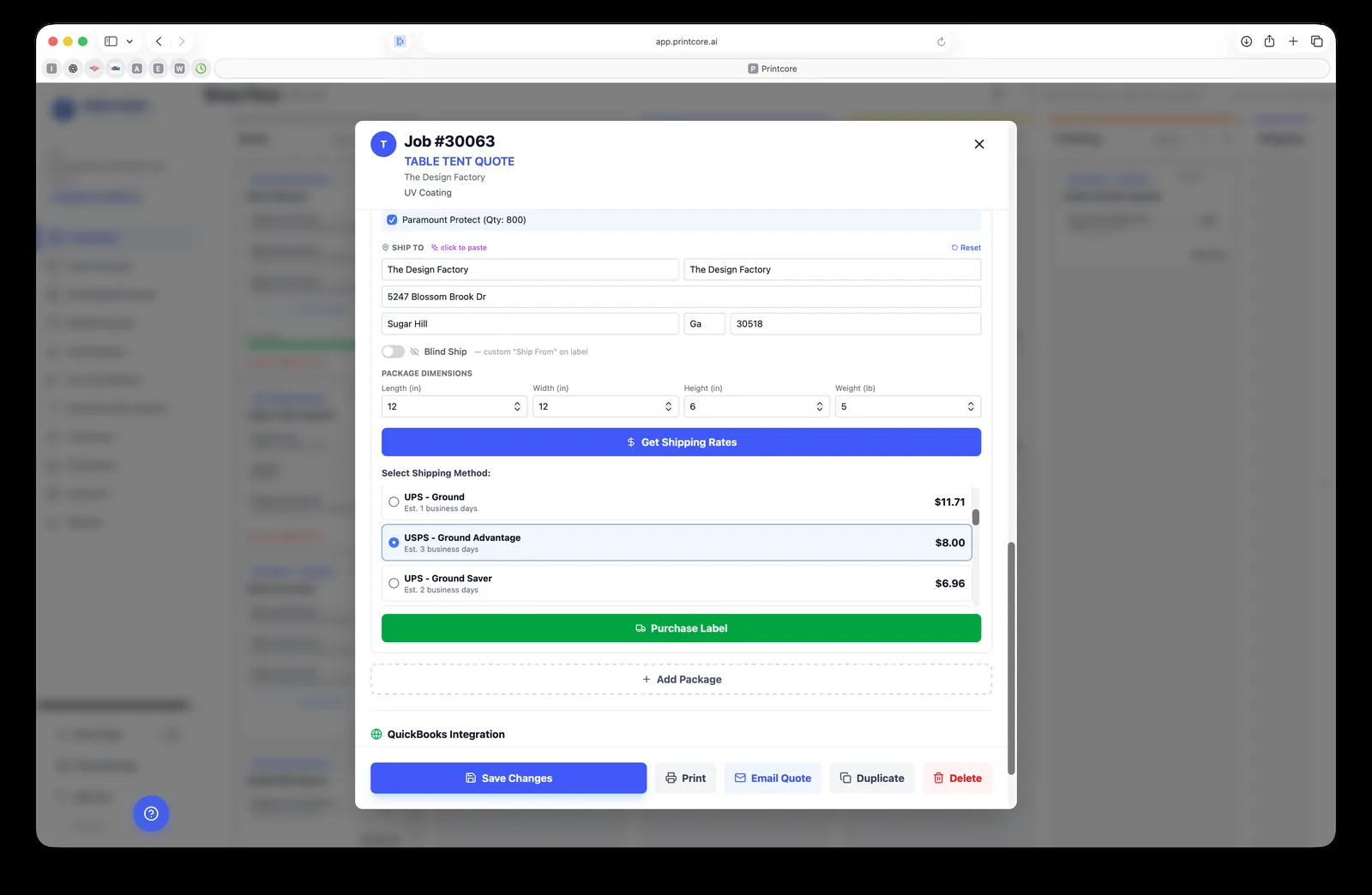Select the Printcore tab
The width and height of the screenshot is (1372, 895).
click(772, 69)
